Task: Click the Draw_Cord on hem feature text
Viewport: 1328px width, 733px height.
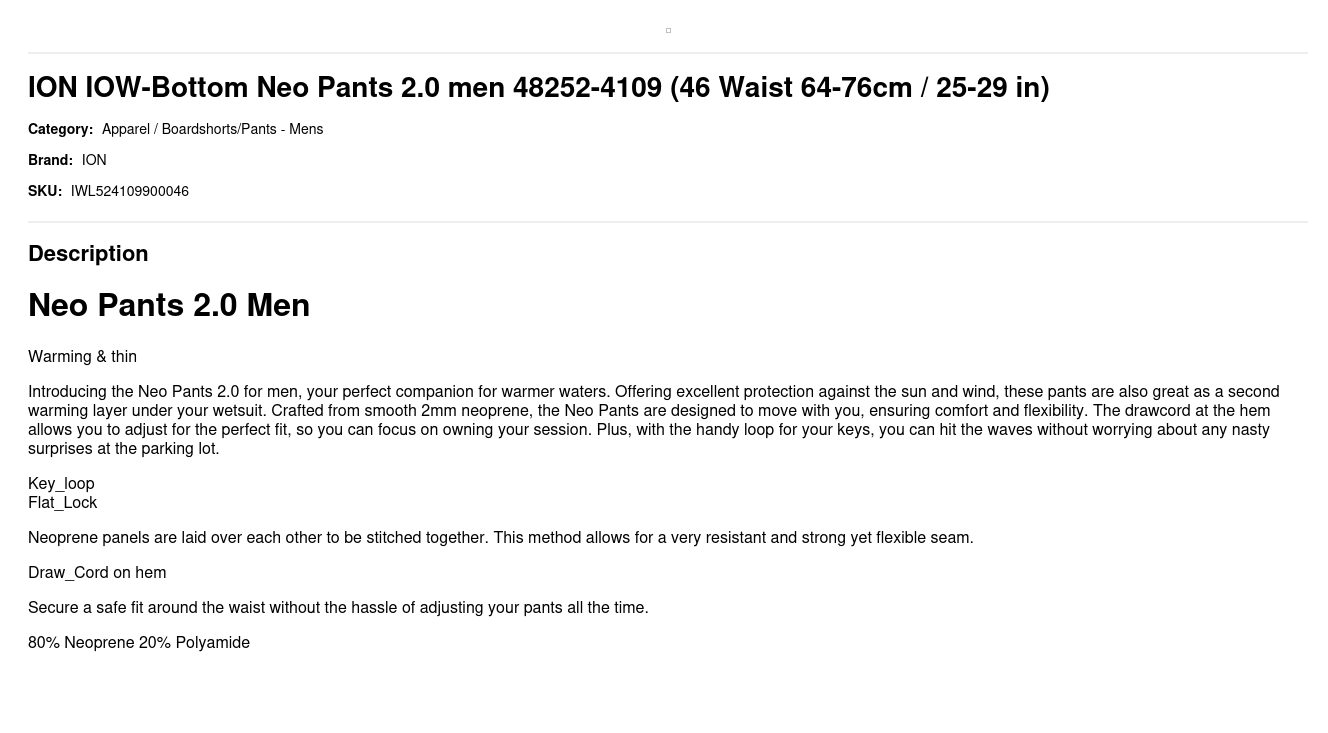Action: 97,573
